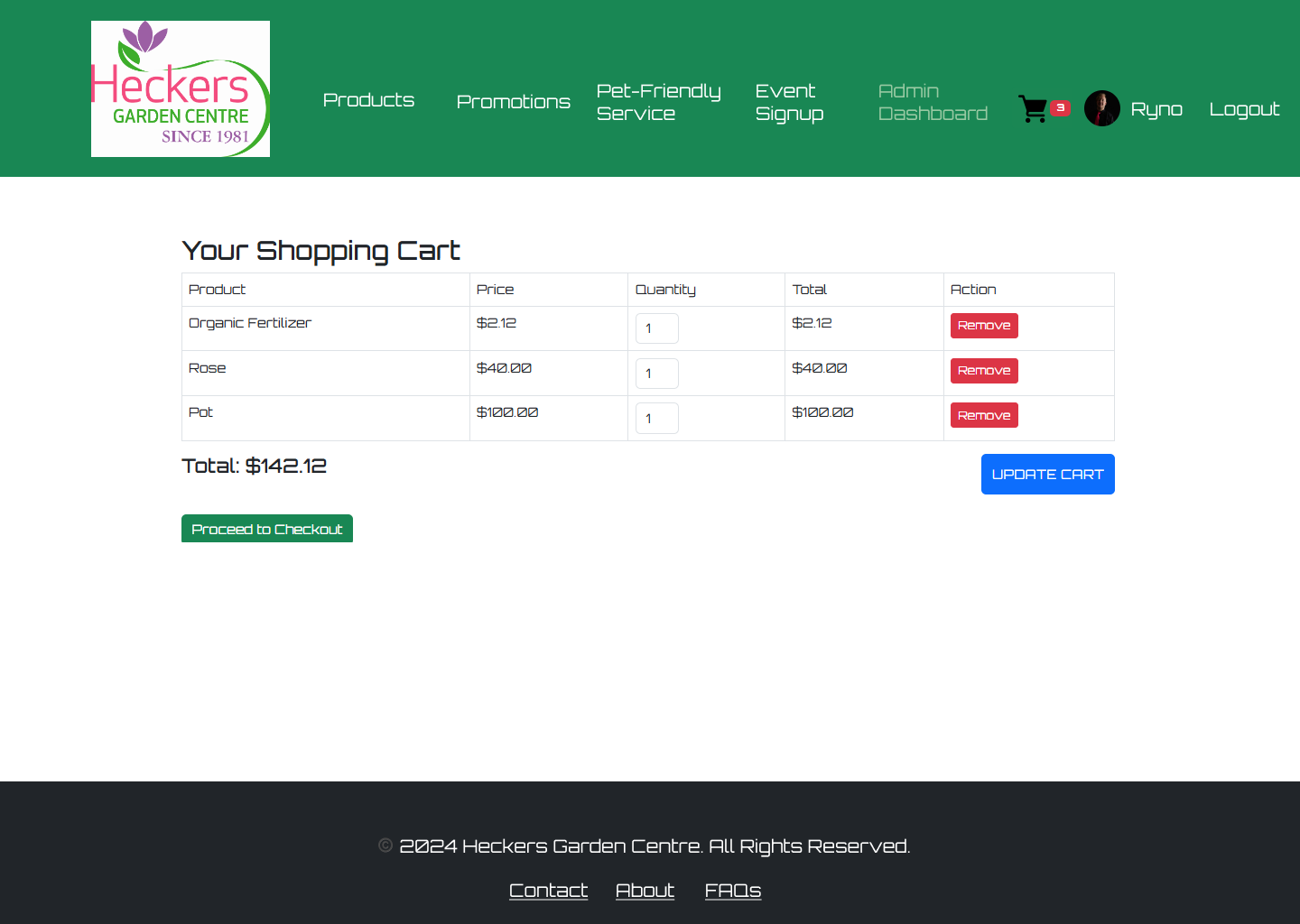
Task: Click the Heckers Garden Centre logo
Action: click(x=181, y=88)
